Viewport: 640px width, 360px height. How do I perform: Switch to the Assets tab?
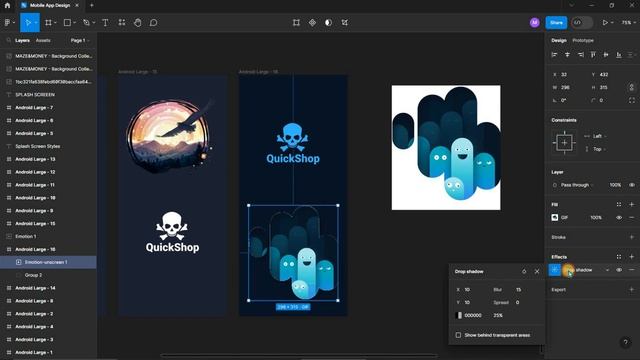(43, 40)
